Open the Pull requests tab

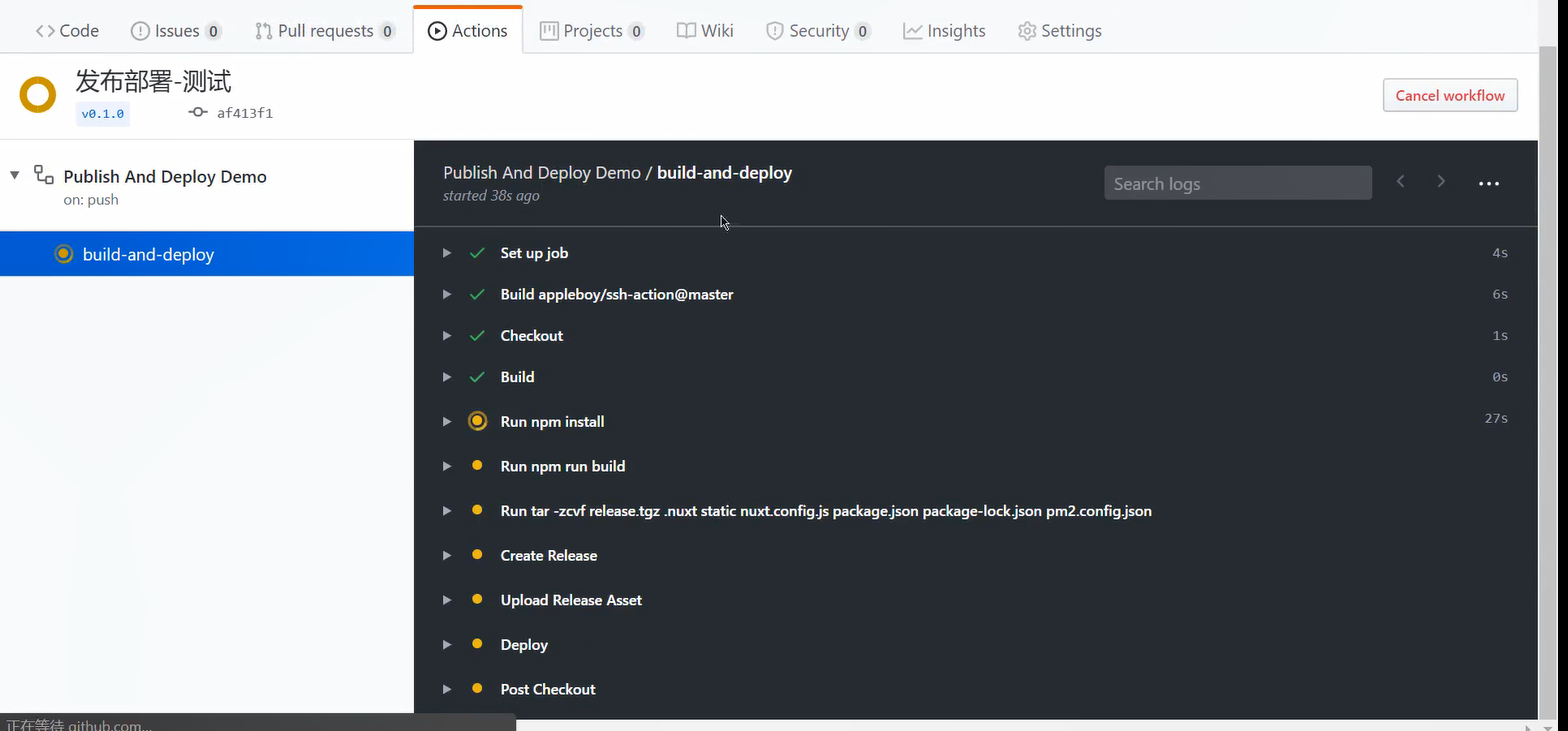coord(325,31)
